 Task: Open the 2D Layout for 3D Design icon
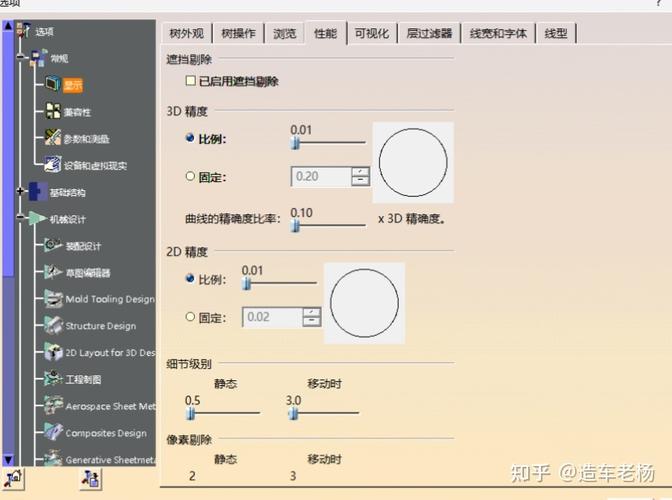coord(54,352)
